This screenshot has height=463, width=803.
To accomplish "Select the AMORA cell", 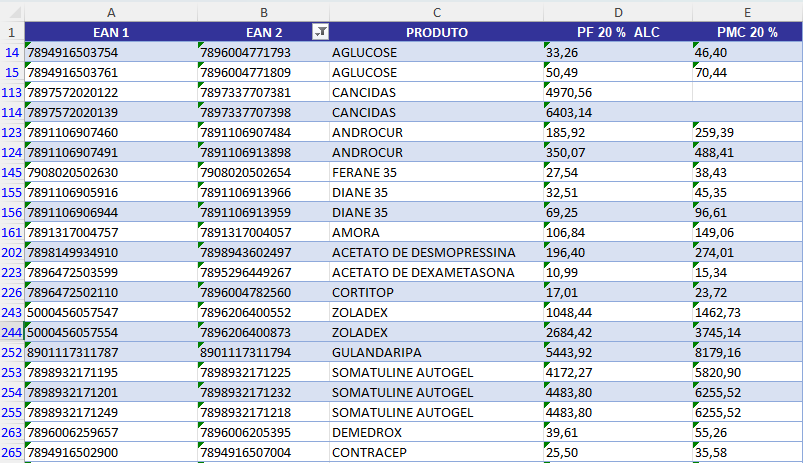I will 436,232.
